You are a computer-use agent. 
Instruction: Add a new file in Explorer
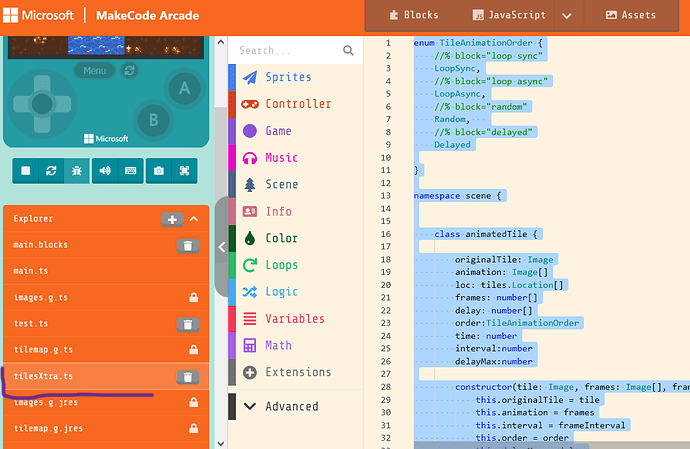click(x=172, y=219)
